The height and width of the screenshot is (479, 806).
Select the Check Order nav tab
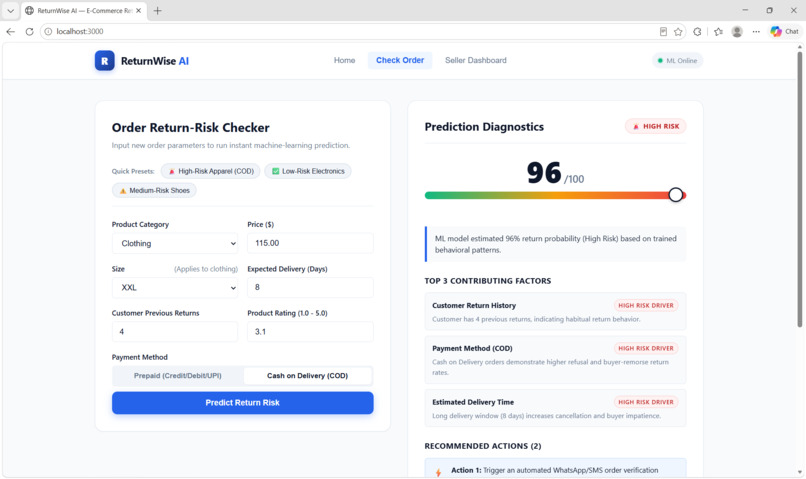pos(400,60)
